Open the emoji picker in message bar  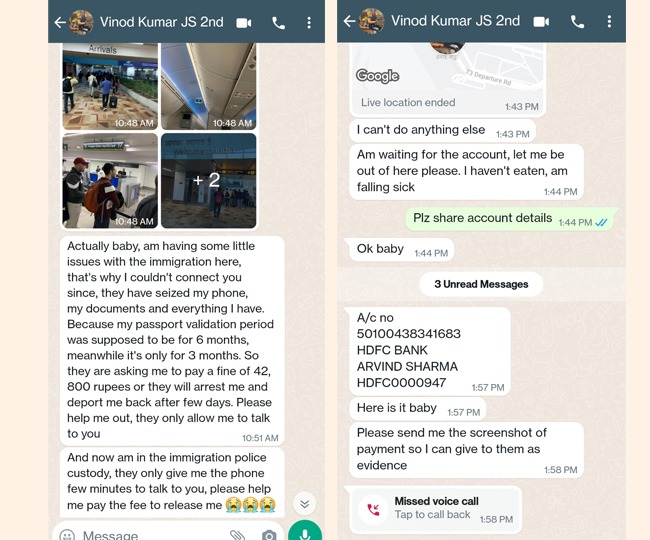(67, 535)
